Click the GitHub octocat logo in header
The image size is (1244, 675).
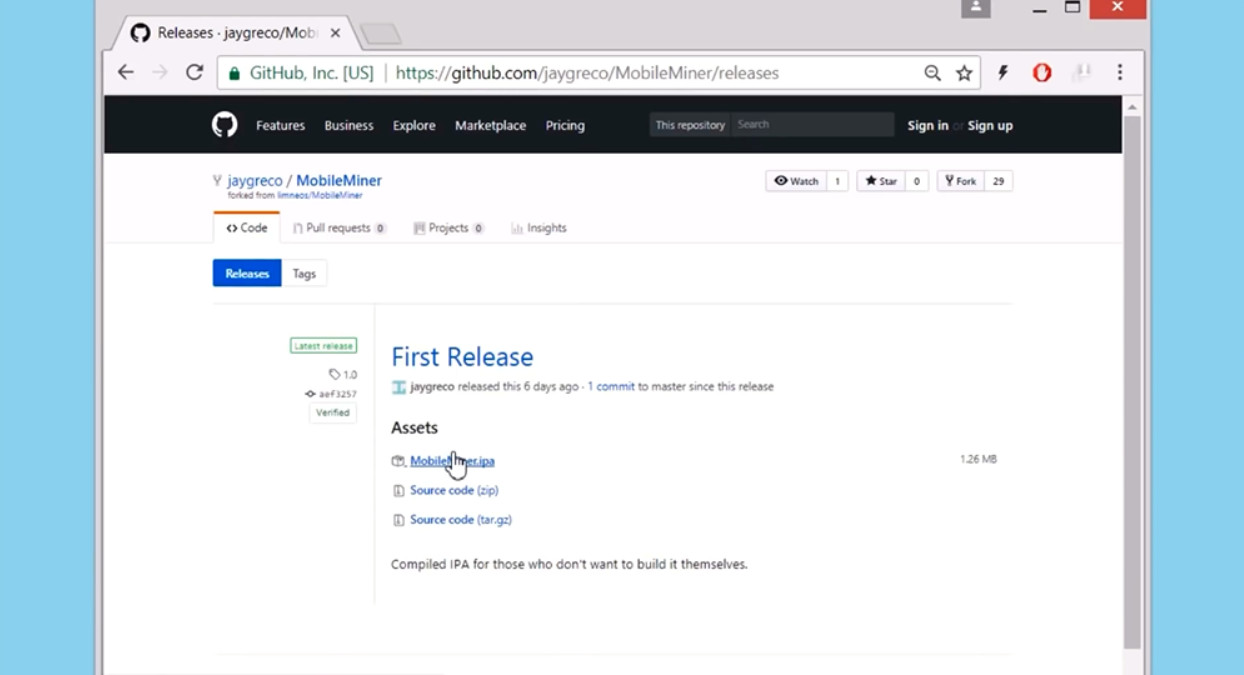point(225,125)
